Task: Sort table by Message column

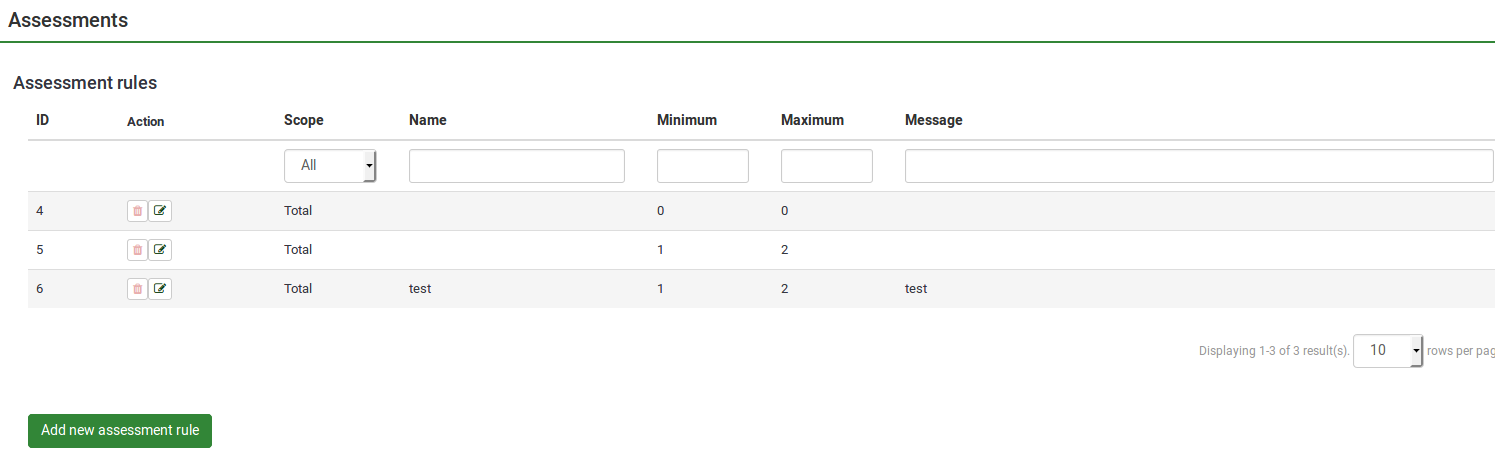Action: coord(934,120)
